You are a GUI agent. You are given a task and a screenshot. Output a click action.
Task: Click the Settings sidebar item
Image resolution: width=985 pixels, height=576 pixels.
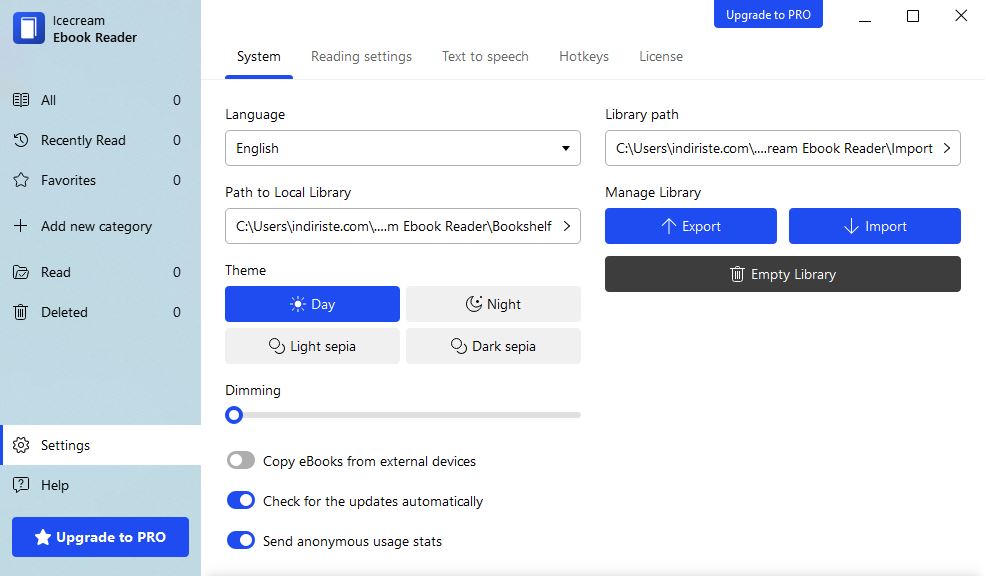click(x=101, y=445)
